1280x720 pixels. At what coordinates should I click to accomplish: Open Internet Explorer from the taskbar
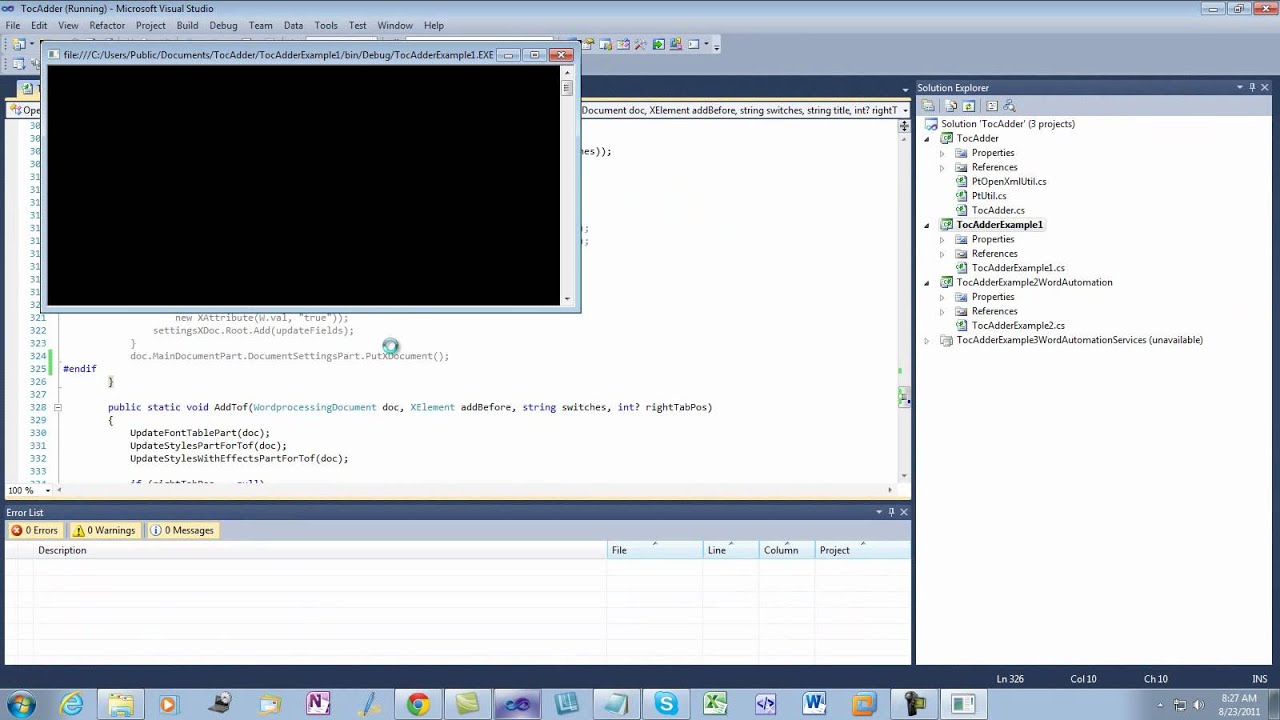click(72, 704)
